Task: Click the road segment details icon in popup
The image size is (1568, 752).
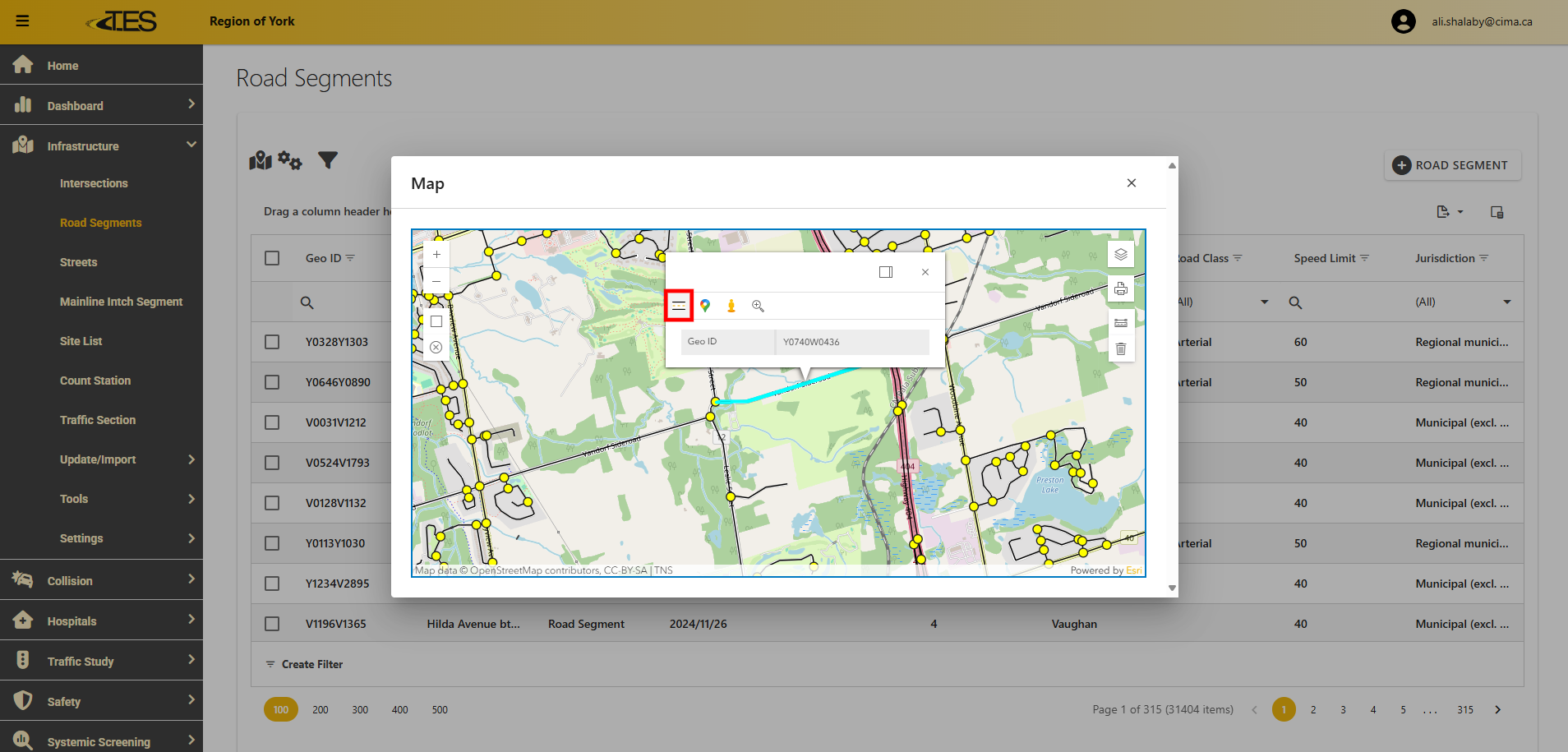Action: [679, 306]
